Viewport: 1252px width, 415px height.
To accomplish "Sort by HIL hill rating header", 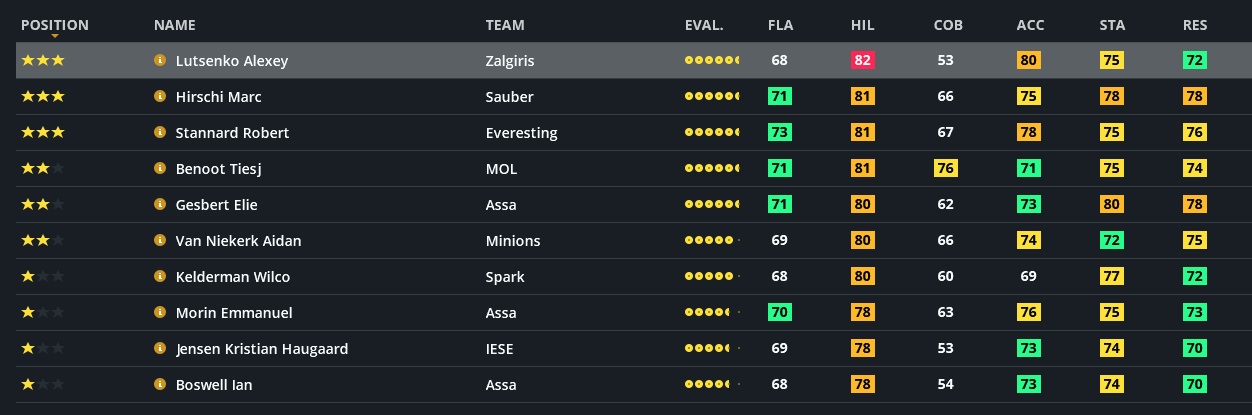I will [862, 25].
